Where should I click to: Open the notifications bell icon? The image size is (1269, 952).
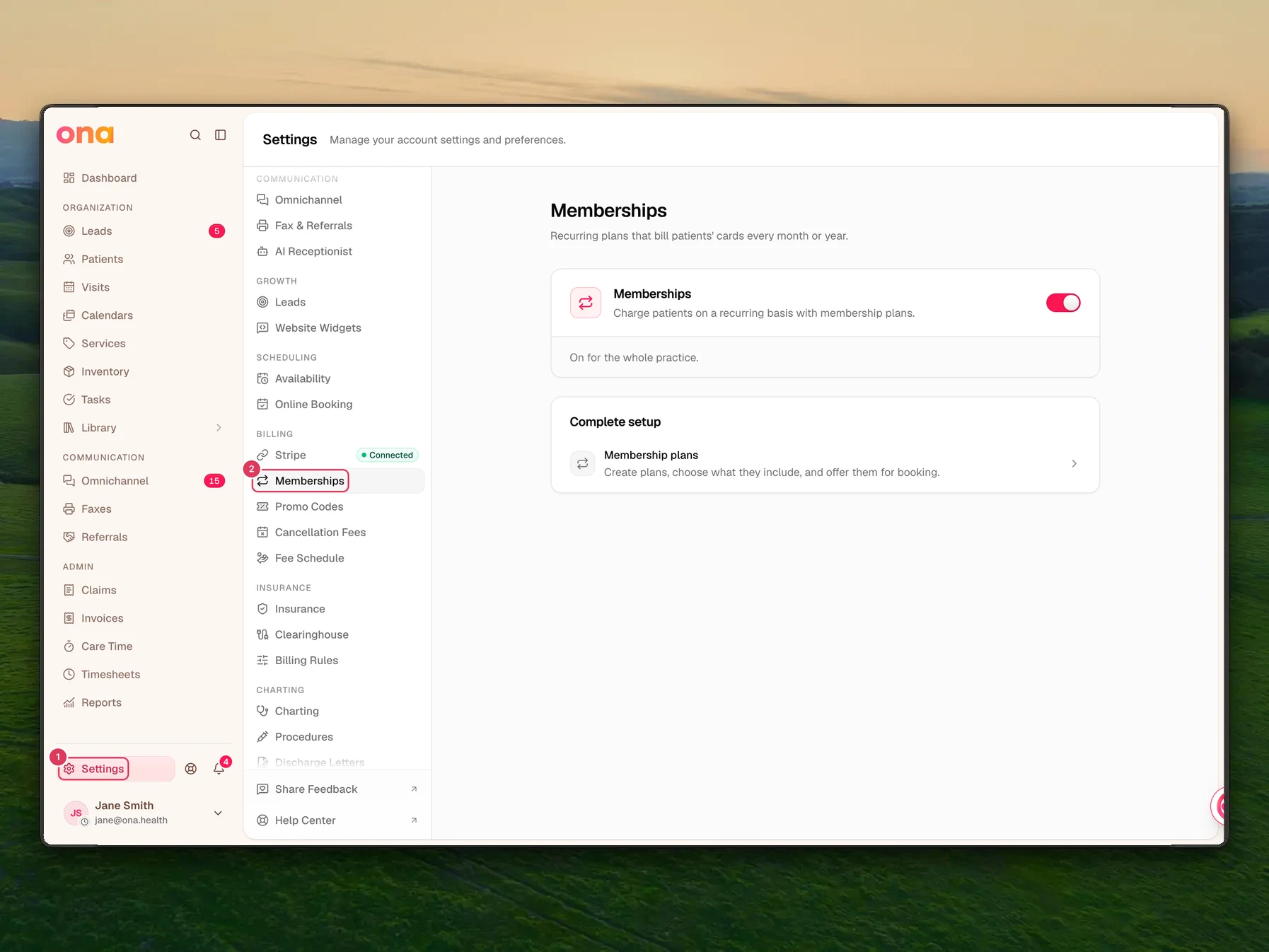click(219, 769)
